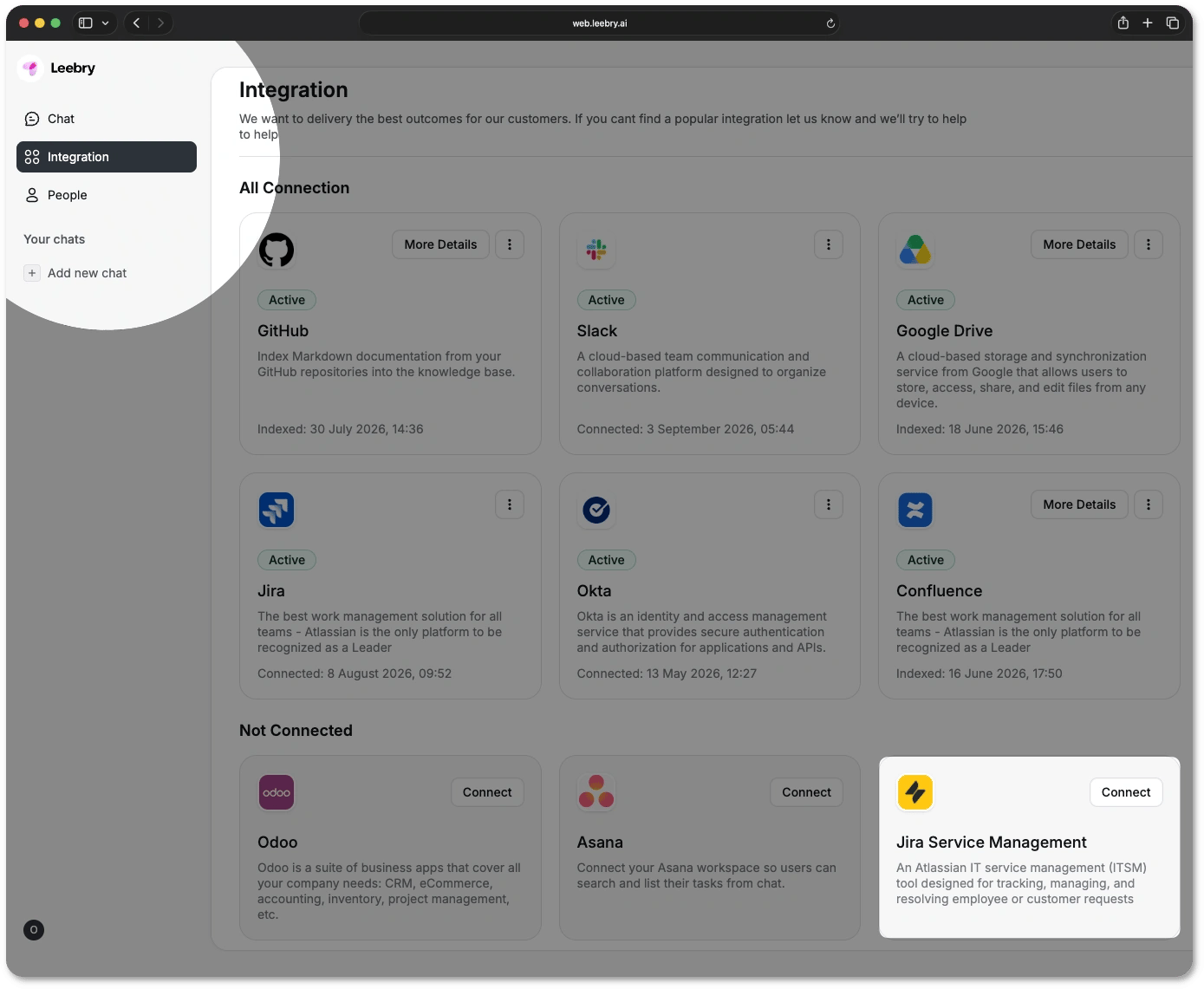Click the Jira logo icon
Image resolution: width=1204 pixels, height=989 pixels.
pyautogui.click(x=277, y=510)
